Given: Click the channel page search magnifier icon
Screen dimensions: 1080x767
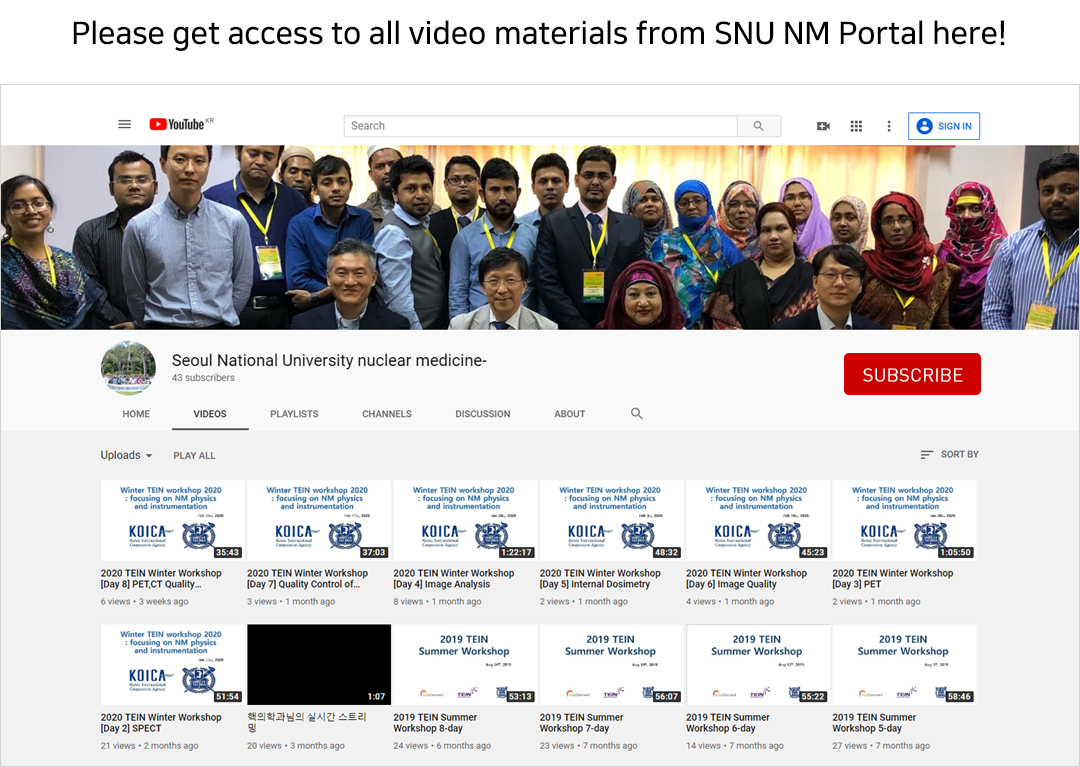Looking at the screenshot, I should pyautogui.click(x=636, y=413).
